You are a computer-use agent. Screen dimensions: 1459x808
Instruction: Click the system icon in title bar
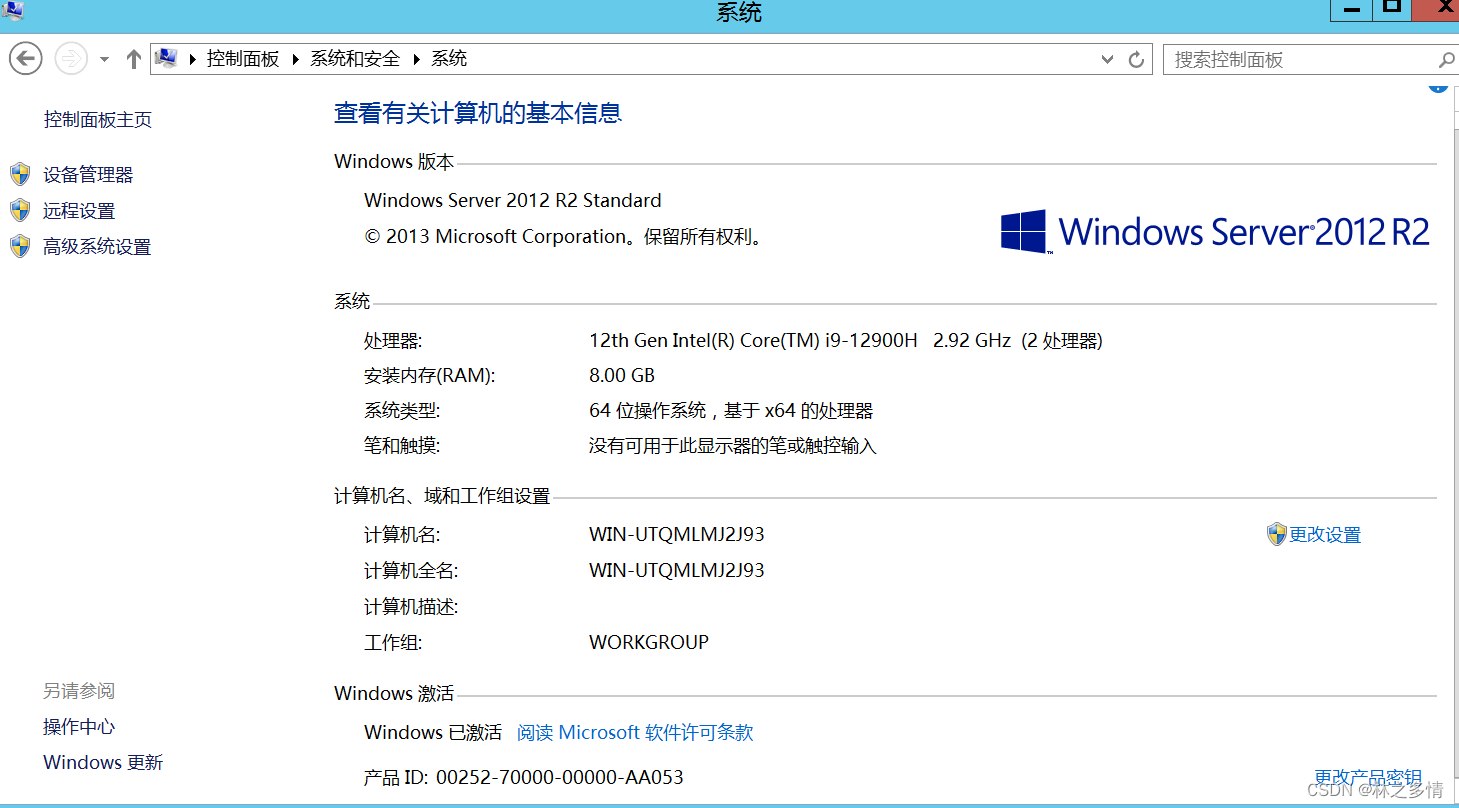tap(13, 11)
